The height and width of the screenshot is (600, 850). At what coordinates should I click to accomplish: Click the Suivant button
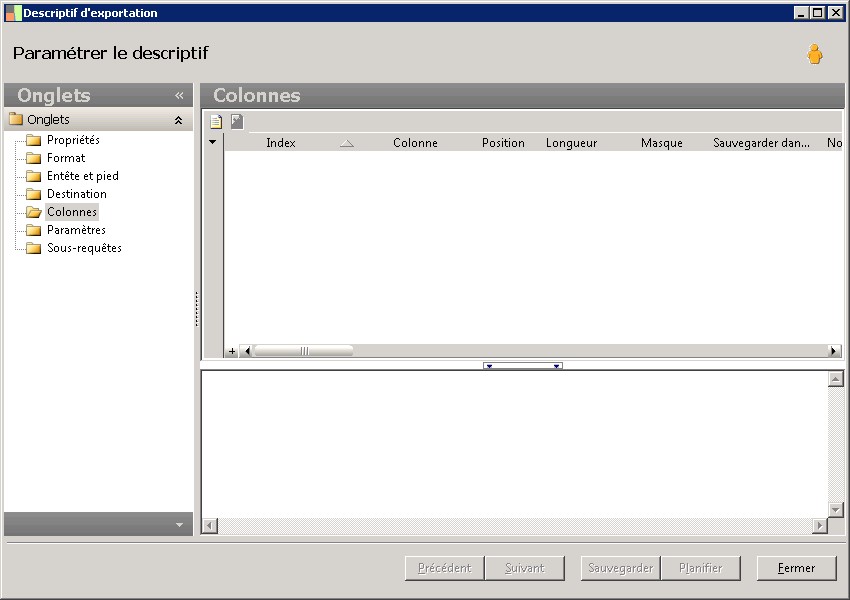click(x=524, y=568)
